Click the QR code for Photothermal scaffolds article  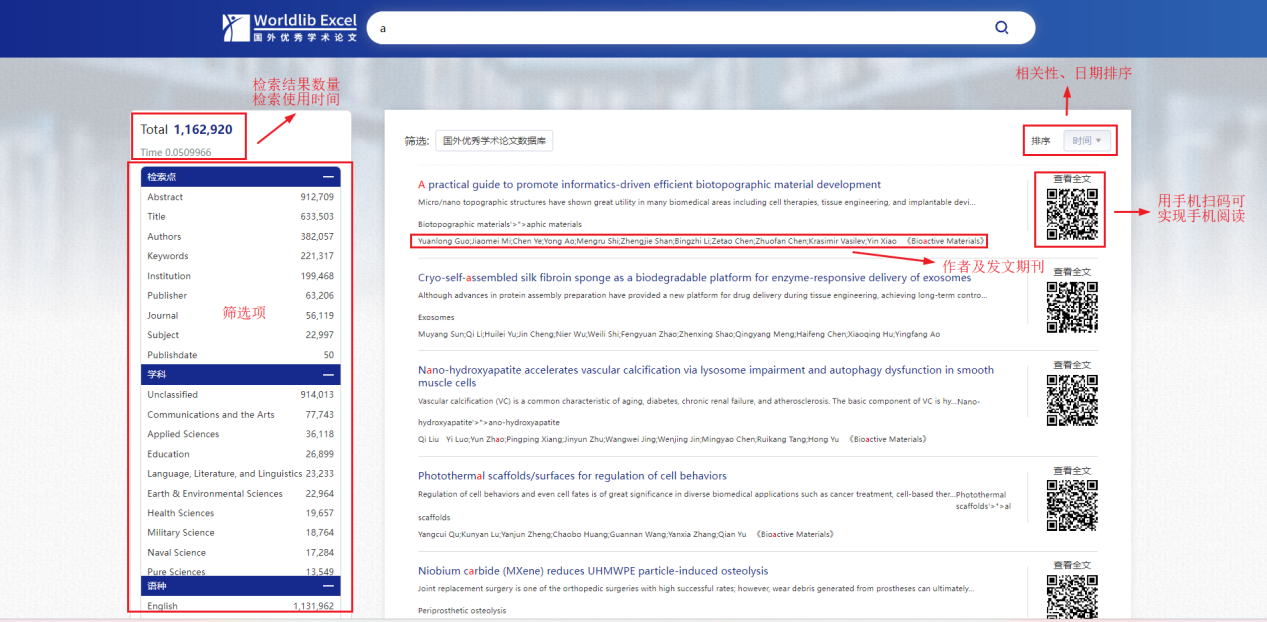1072,505
